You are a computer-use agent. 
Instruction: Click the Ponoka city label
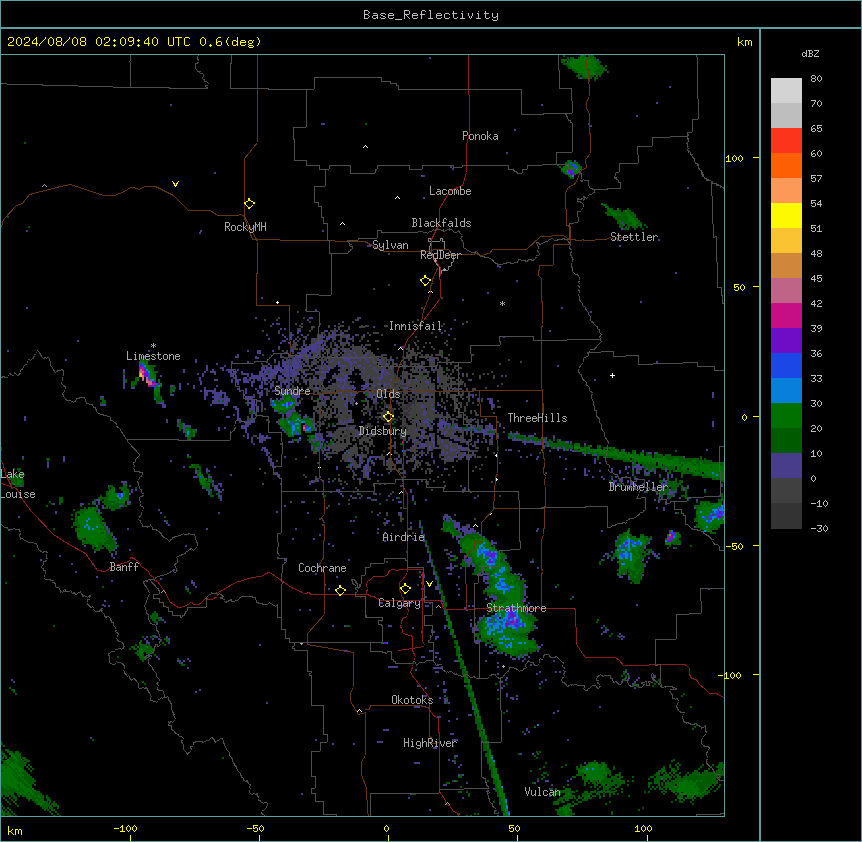click(x=480, y=136)
